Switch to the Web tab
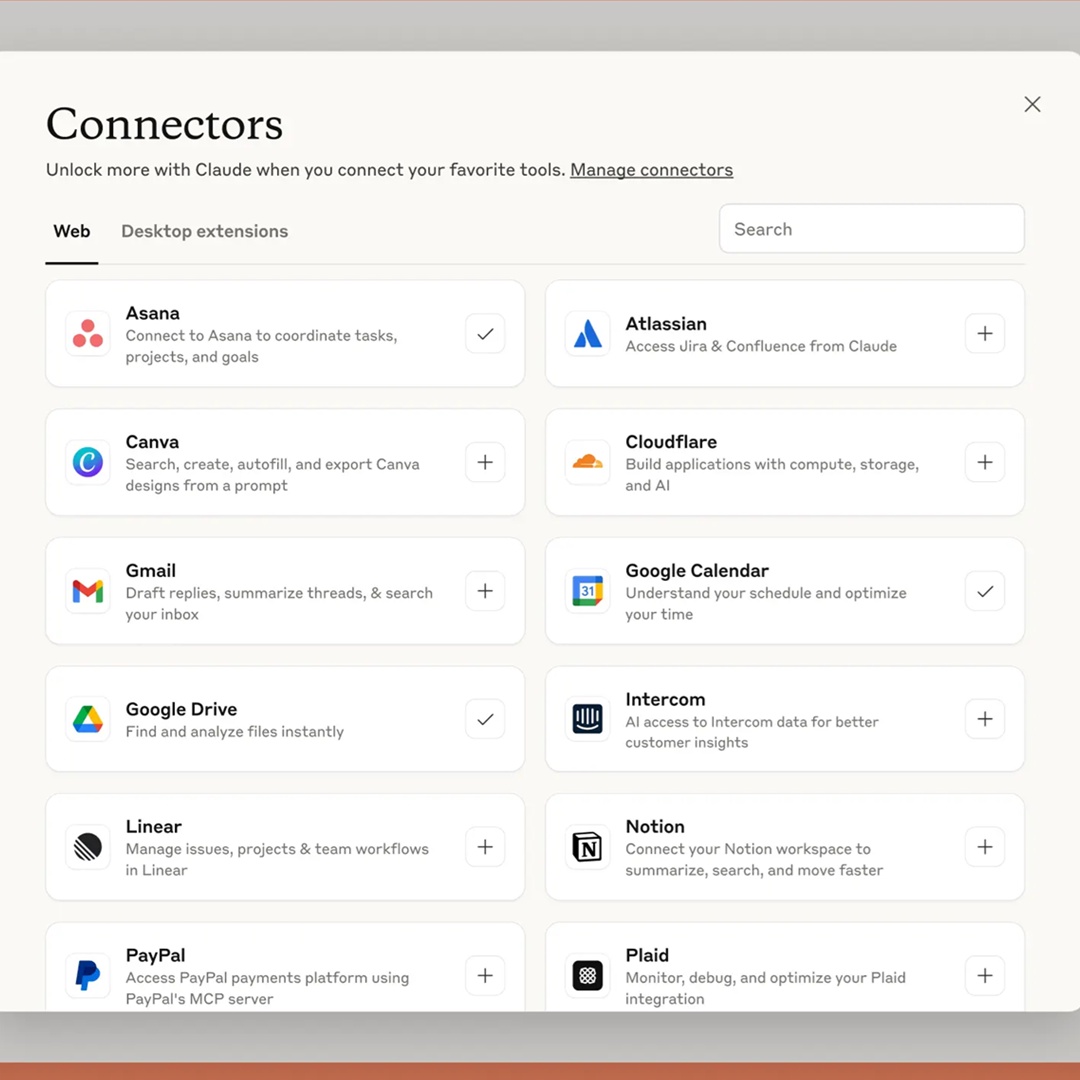Screen dimensions: 1080x1080 pyautogui.click(x=72, y=231)
